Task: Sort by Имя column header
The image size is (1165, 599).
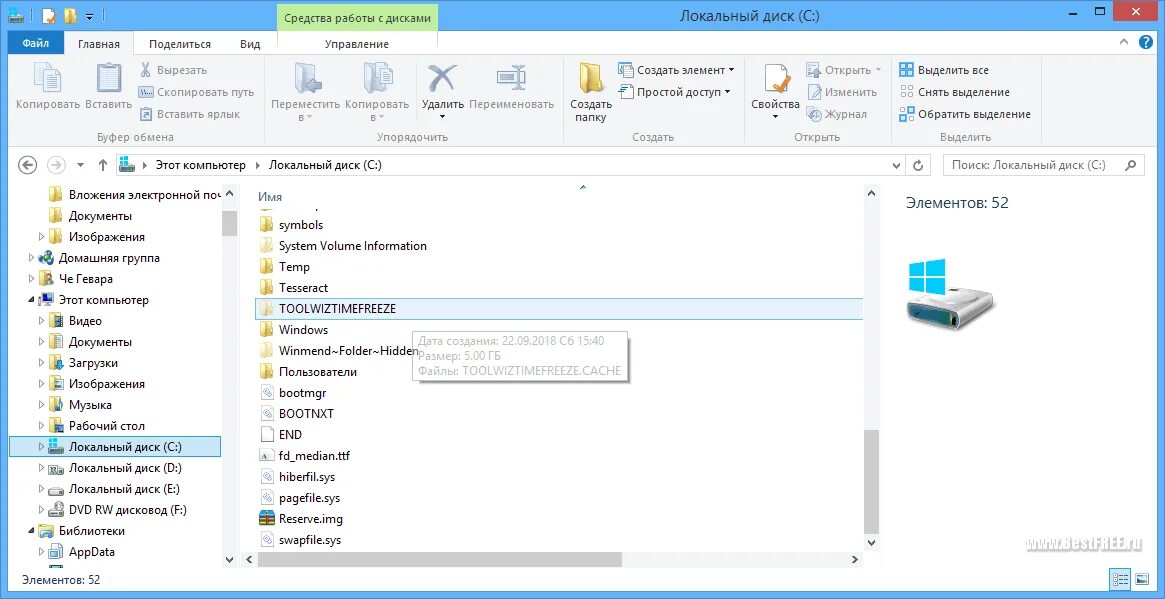Action: tap(270, 197)
